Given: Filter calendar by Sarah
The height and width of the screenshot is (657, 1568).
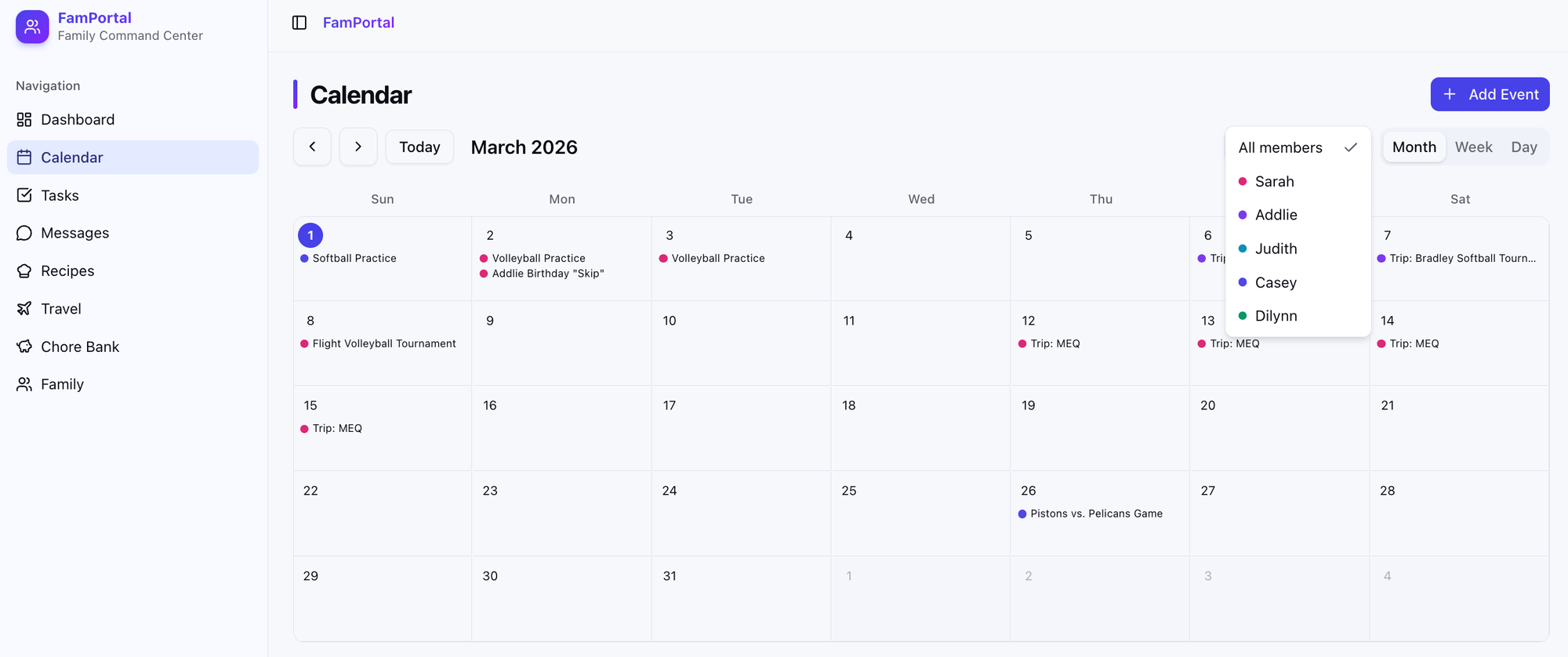Looking at the screenshot, I should 1274,181.
